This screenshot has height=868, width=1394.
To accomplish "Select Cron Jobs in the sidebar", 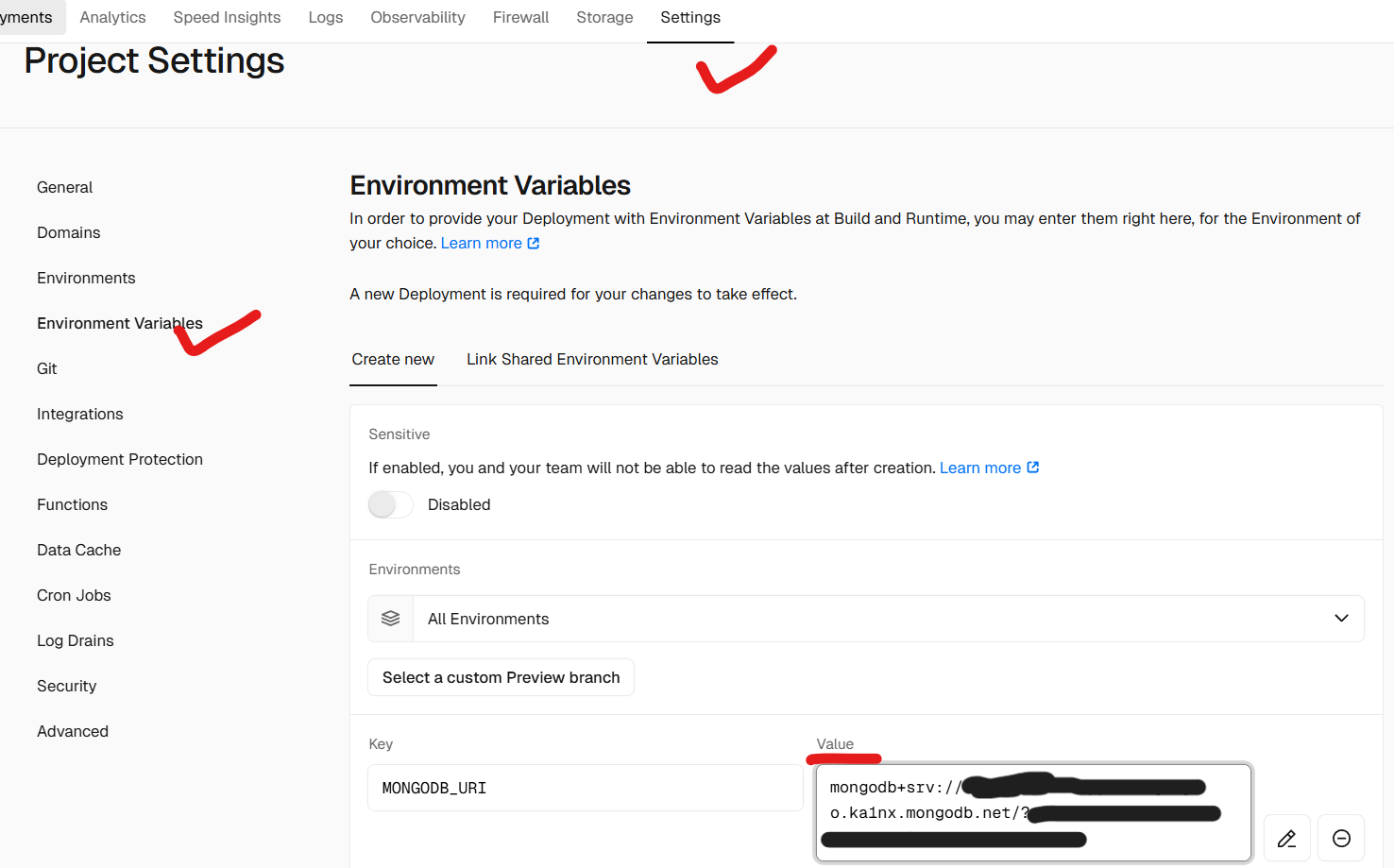I will click(x=74, y=595).
